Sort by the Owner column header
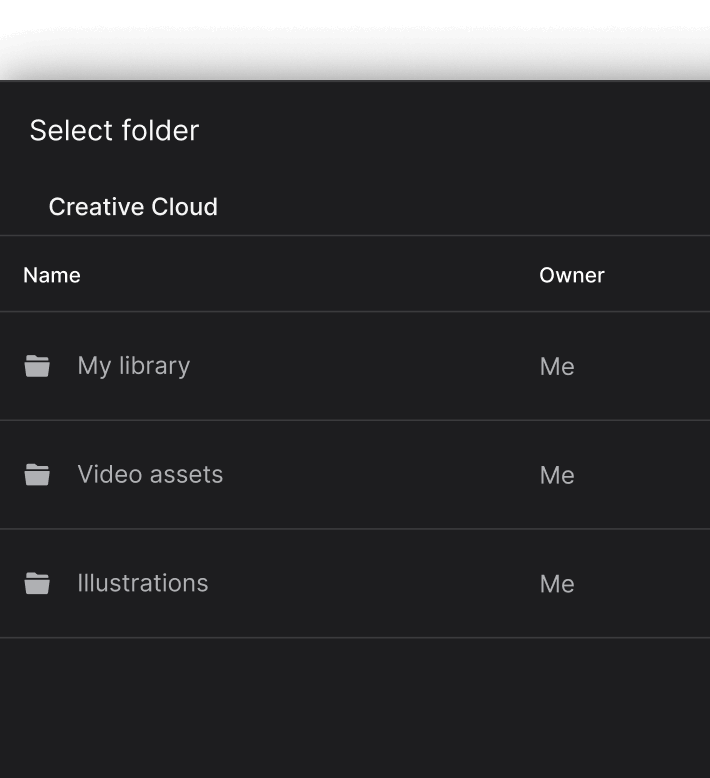 tap(572, 275)
